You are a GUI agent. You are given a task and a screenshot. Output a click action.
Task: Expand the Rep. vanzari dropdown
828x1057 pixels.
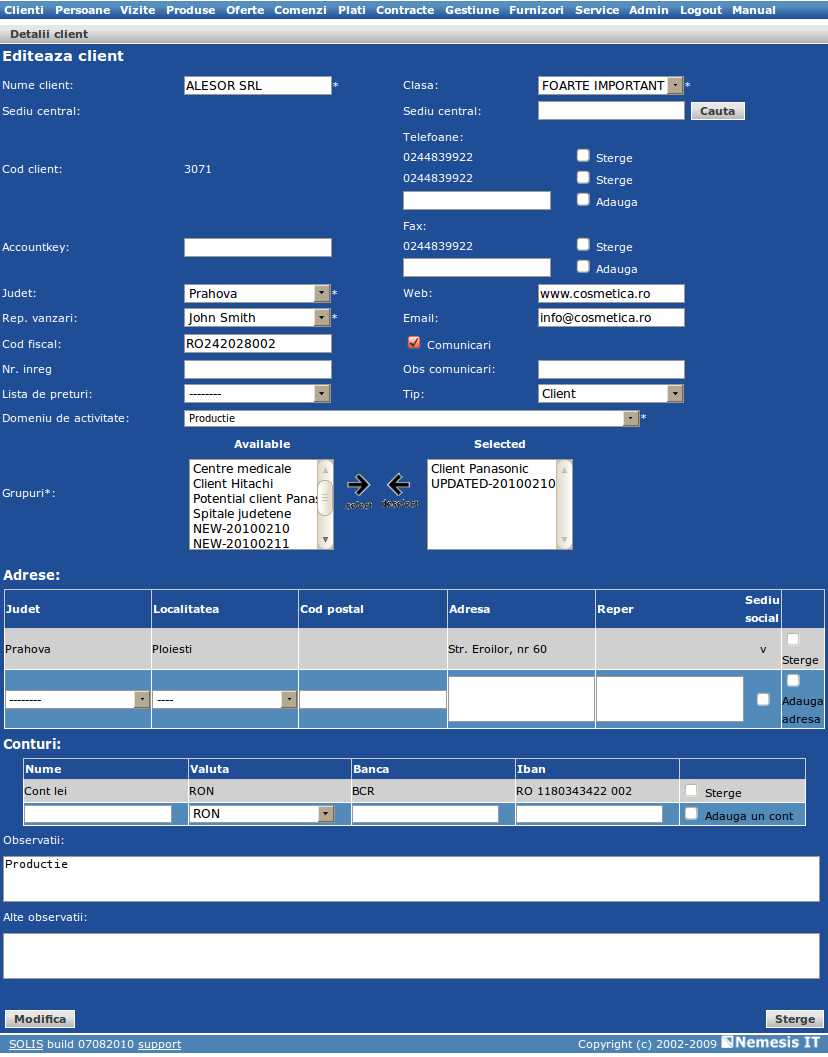point(257,318)
